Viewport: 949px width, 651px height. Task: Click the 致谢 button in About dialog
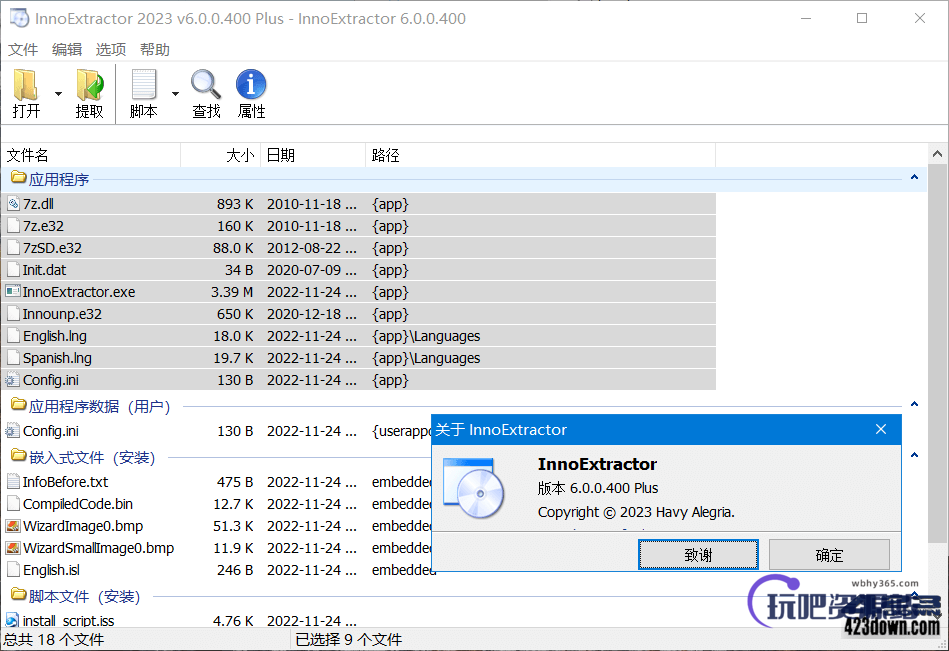(x=698, y=555)
